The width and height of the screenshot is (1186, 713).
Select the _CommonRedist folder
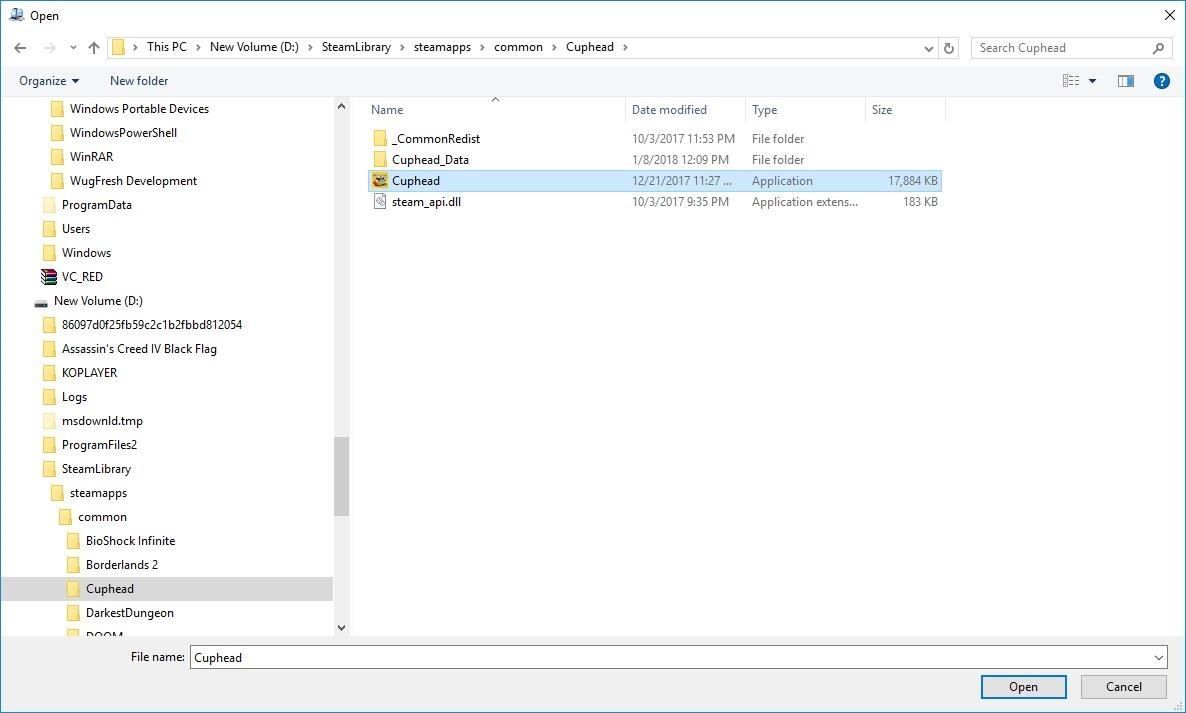[435, 138]
